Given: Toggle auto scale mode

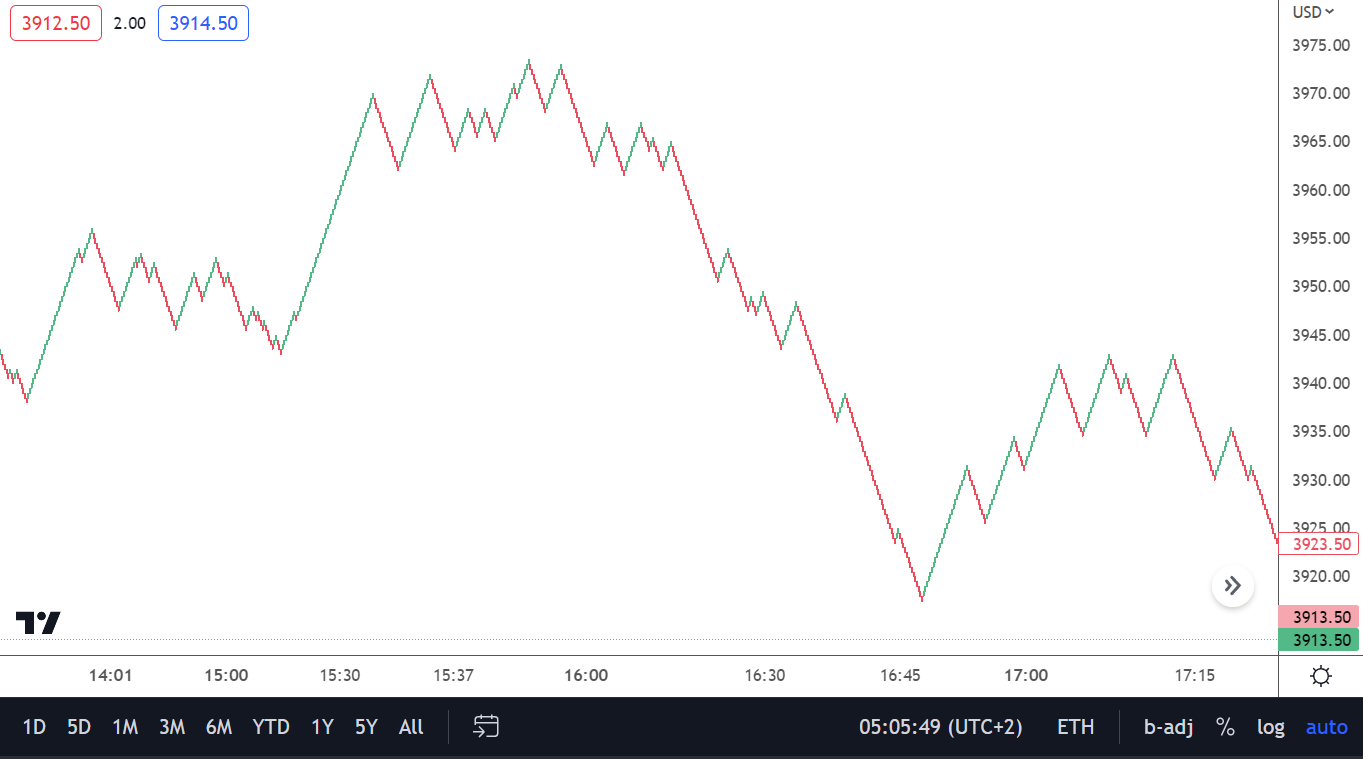Looking at the screenshot, I should click(1326, 727).
